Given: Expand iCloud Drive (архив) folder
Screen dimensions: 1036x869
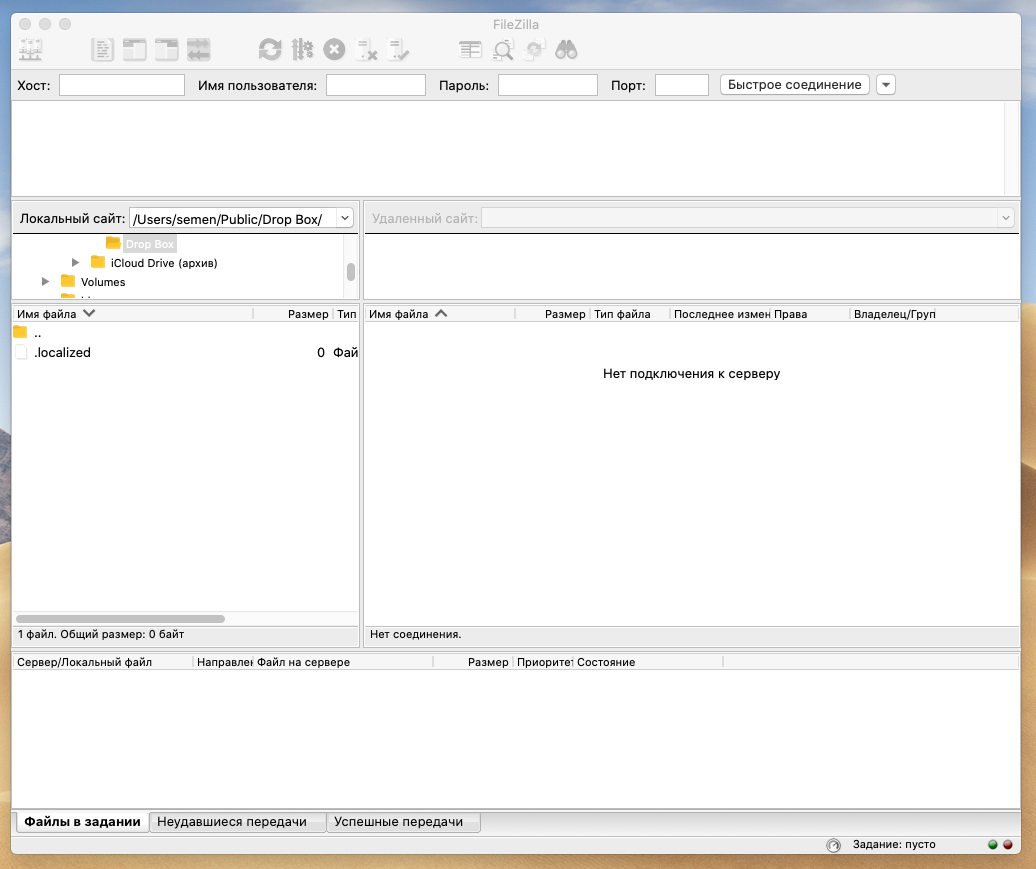Looking at the screenshot, I should [75, 263].
